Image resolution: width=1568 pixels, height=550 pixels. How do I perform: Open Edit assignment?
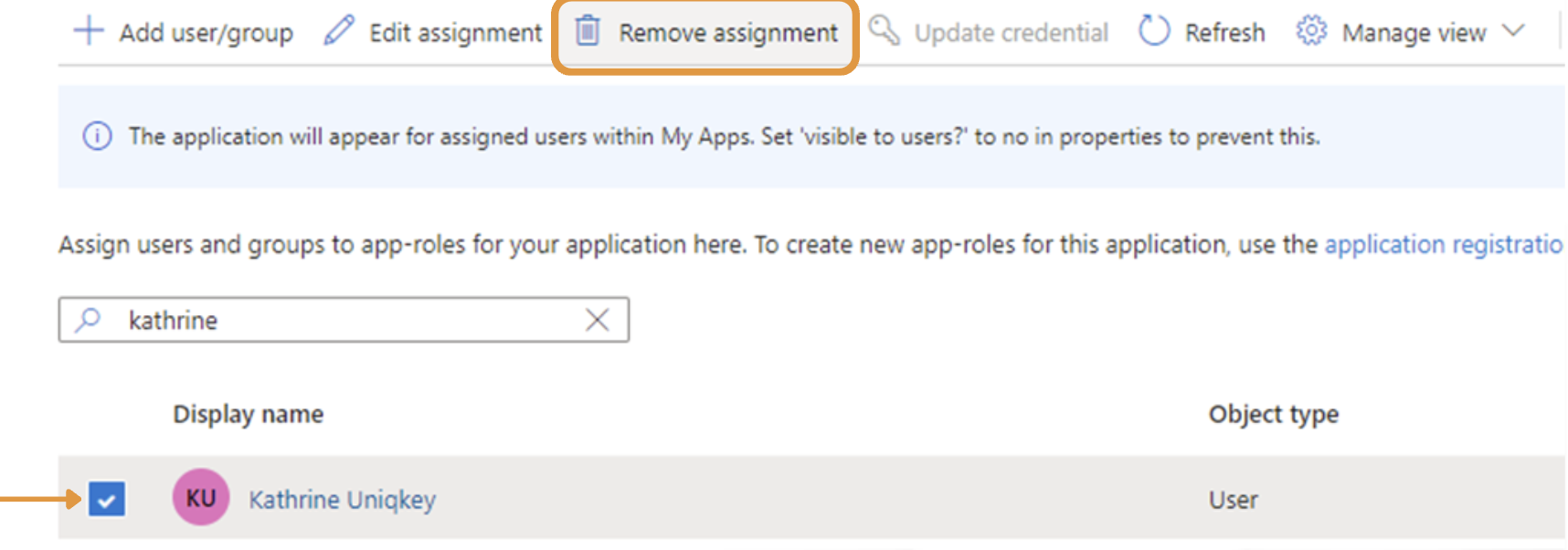pyautogui.click(x=455, y=33)
